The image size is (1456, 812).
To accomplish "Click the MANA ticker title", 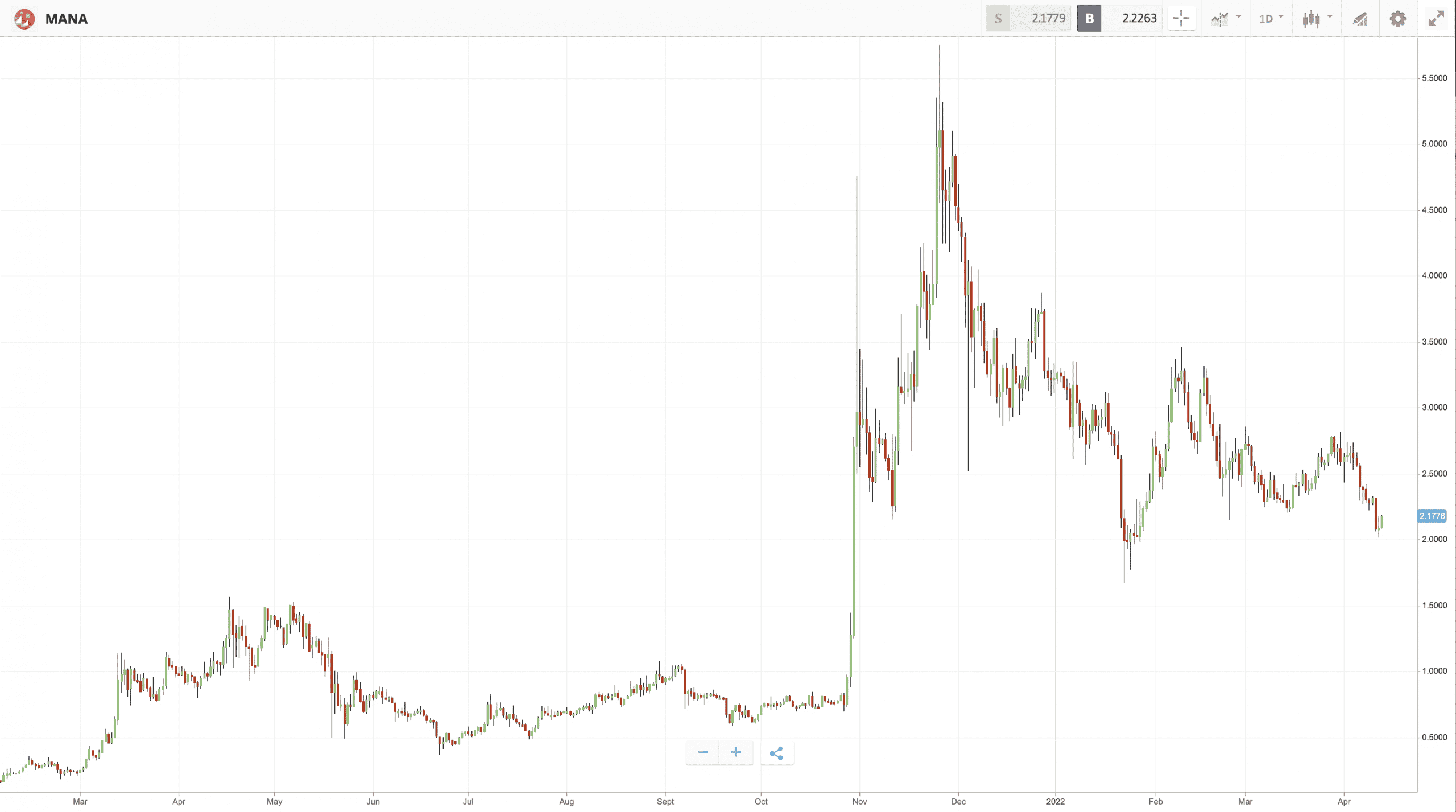I will click(67, 19).
